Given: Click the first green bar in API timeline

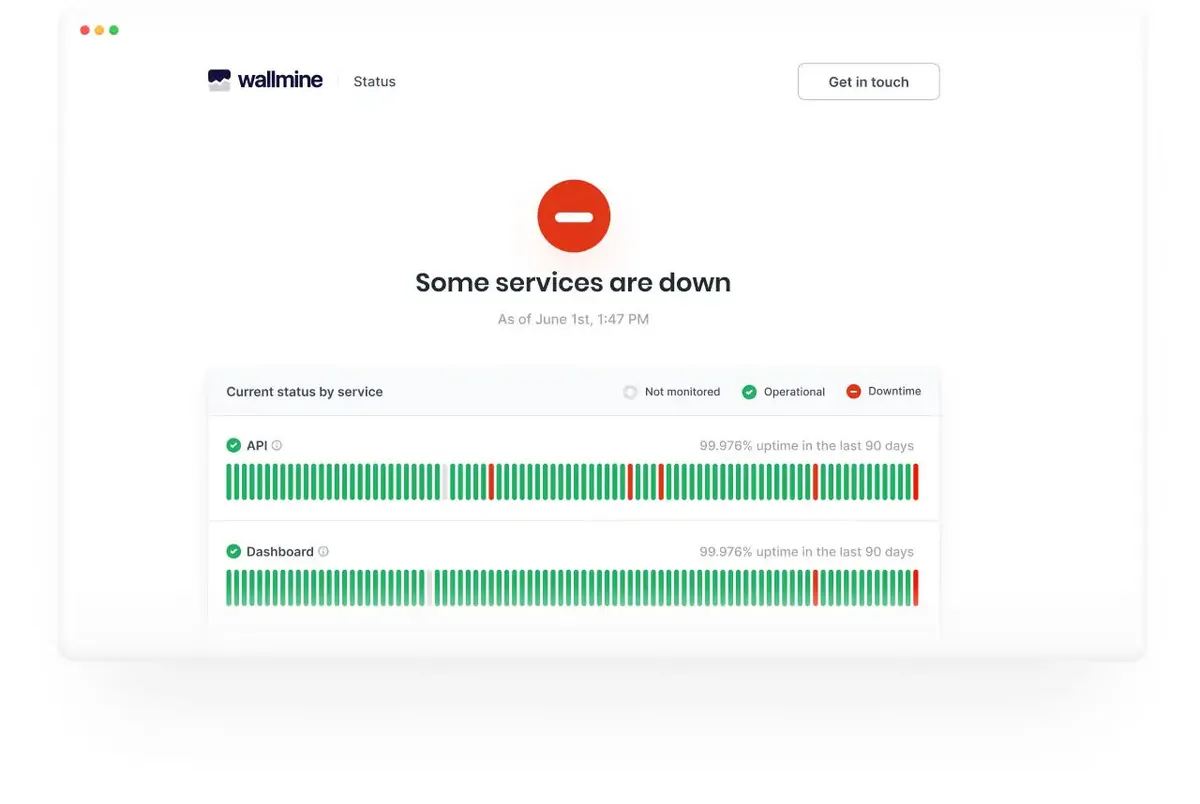Looking at the screenshot, I should click(229, 482).
